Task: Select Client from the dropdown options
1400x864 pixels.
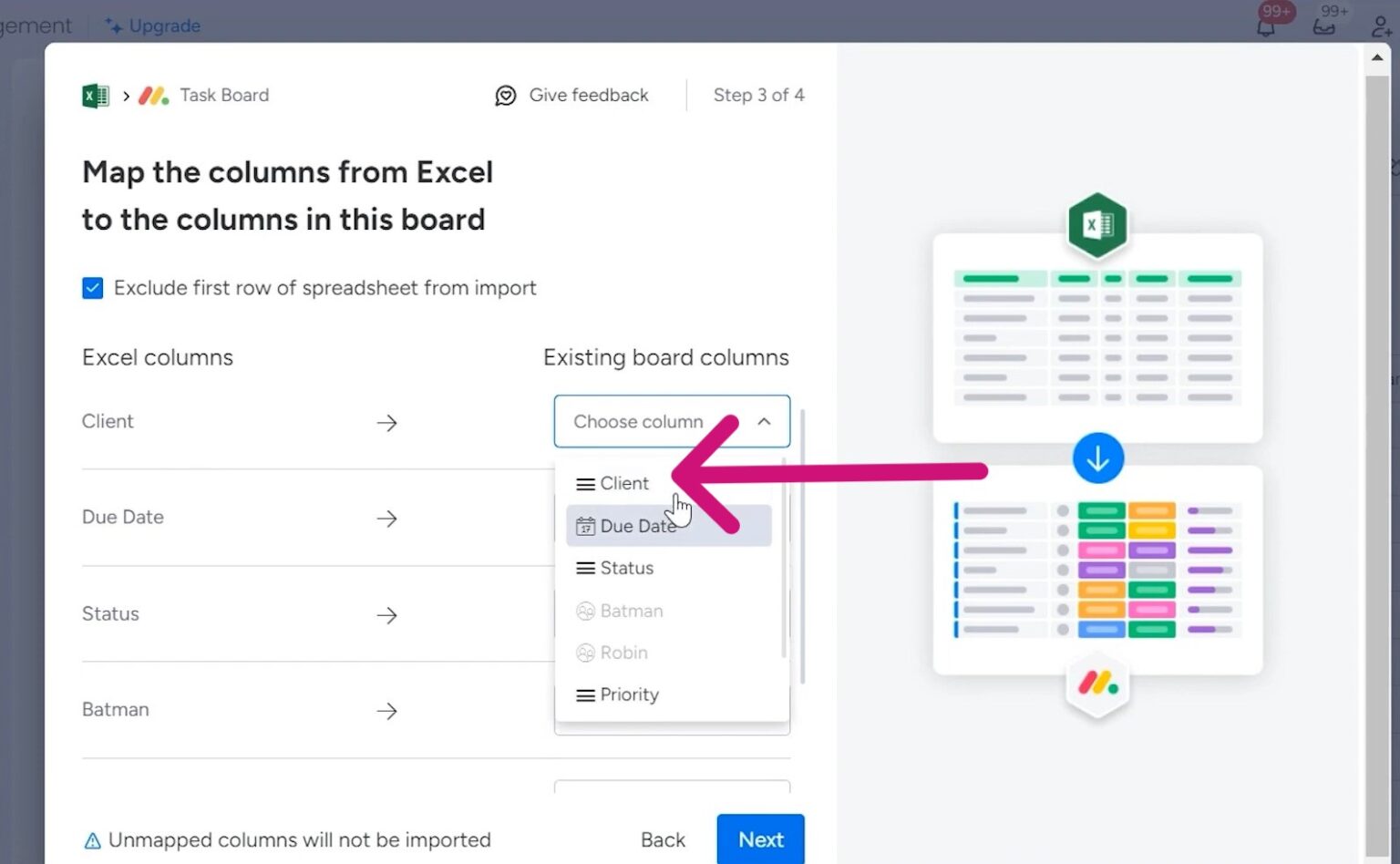Action: [622, 483]
